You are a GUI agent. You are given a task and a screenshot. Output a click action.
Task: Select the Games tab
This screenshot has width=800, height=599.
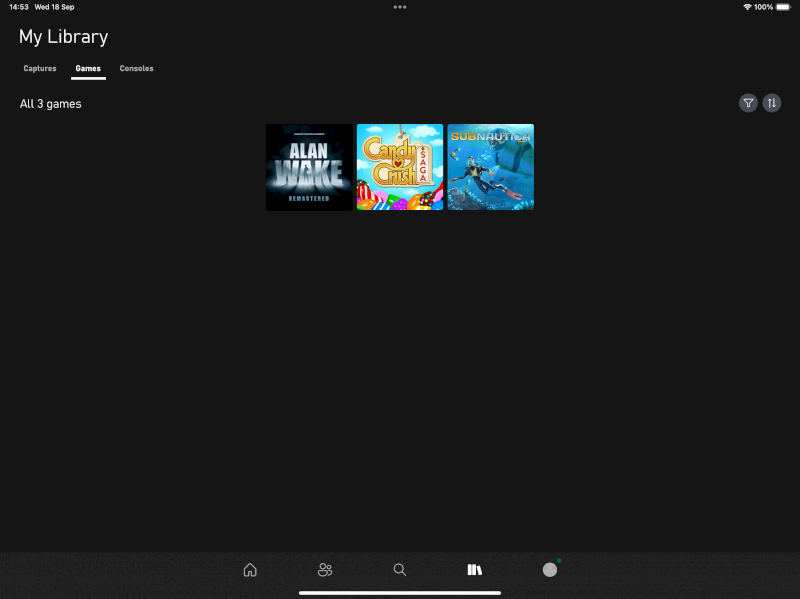(x=88, y=69)
